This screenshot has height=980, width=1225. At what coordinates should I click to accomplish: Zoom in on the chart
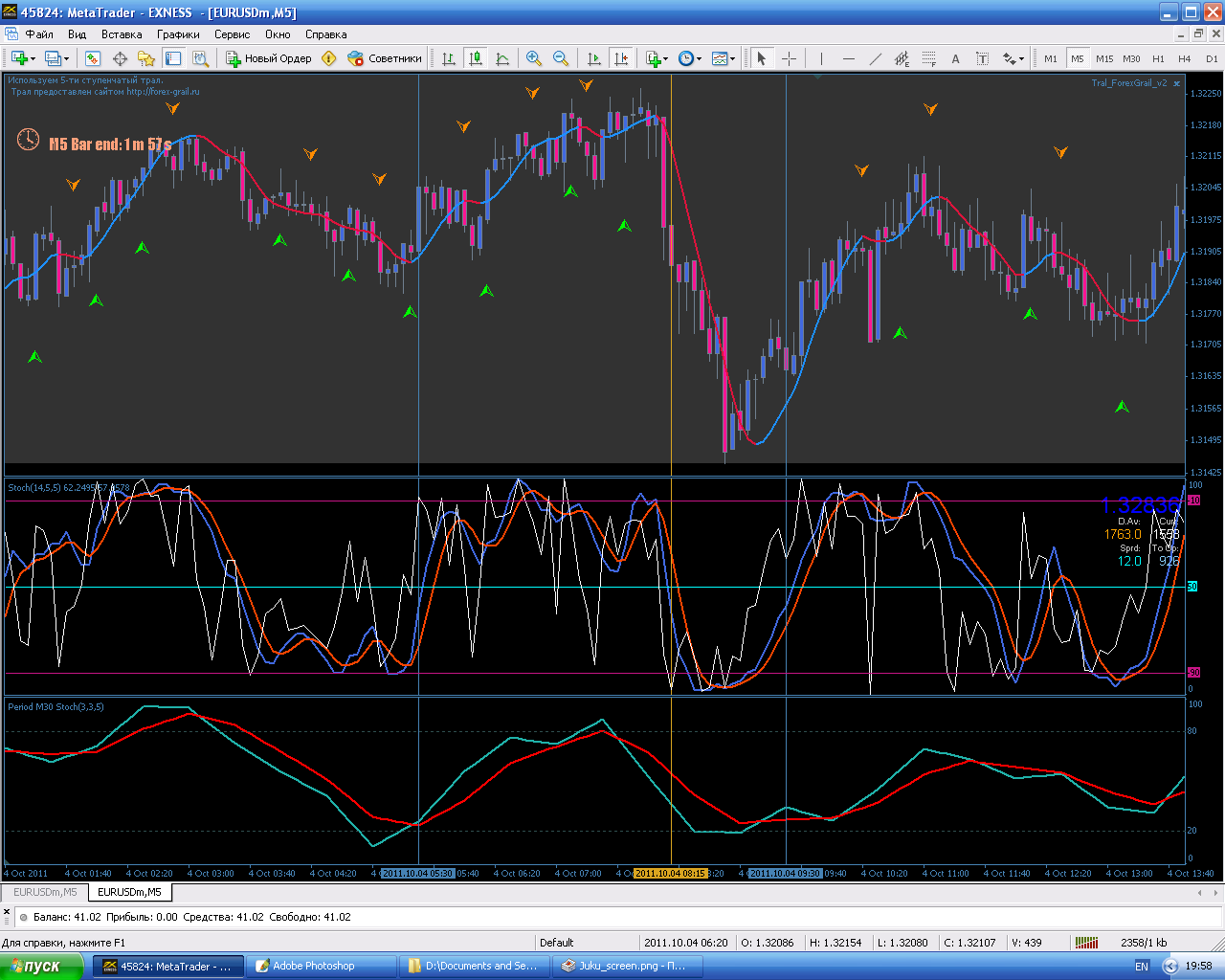(x=534, y=58)
